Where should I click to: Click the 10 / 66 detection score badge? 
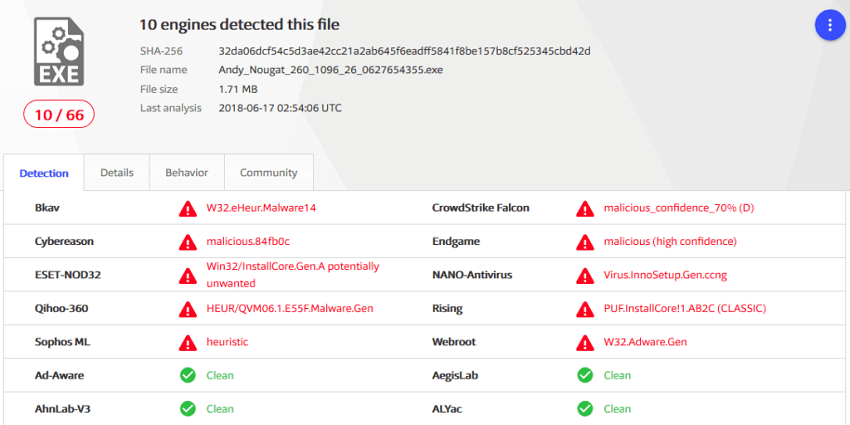tap(59, 115)
